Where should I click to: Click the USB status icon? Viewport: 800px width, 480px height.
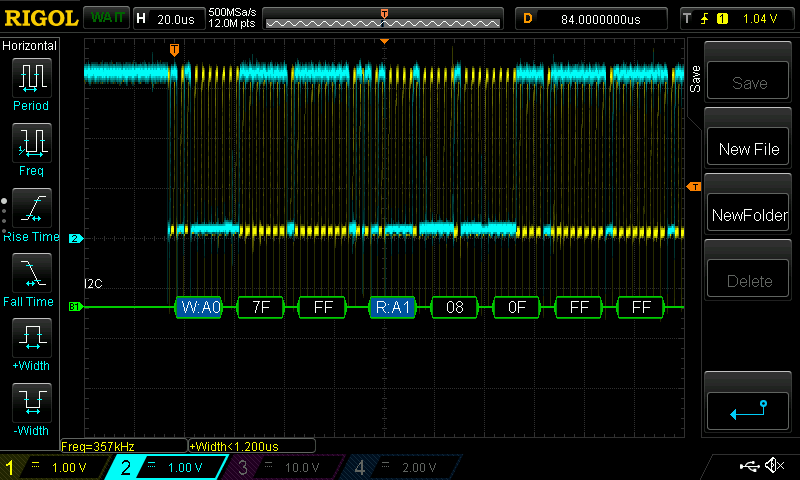(749, 465)
